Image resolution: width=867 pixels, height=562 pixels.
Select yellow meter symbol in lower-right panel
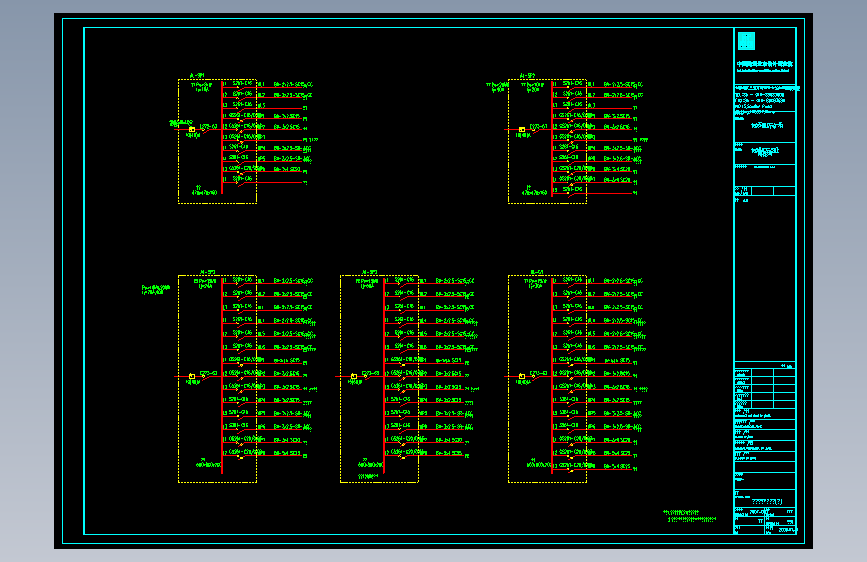521,376
